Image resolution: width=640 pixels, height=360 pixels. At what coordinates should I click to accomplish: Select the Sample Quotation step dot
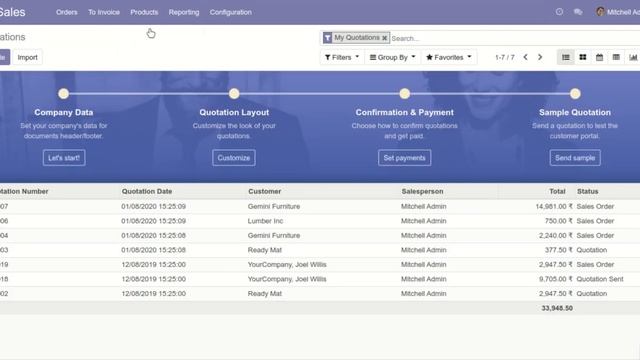[x=575, y=94]
